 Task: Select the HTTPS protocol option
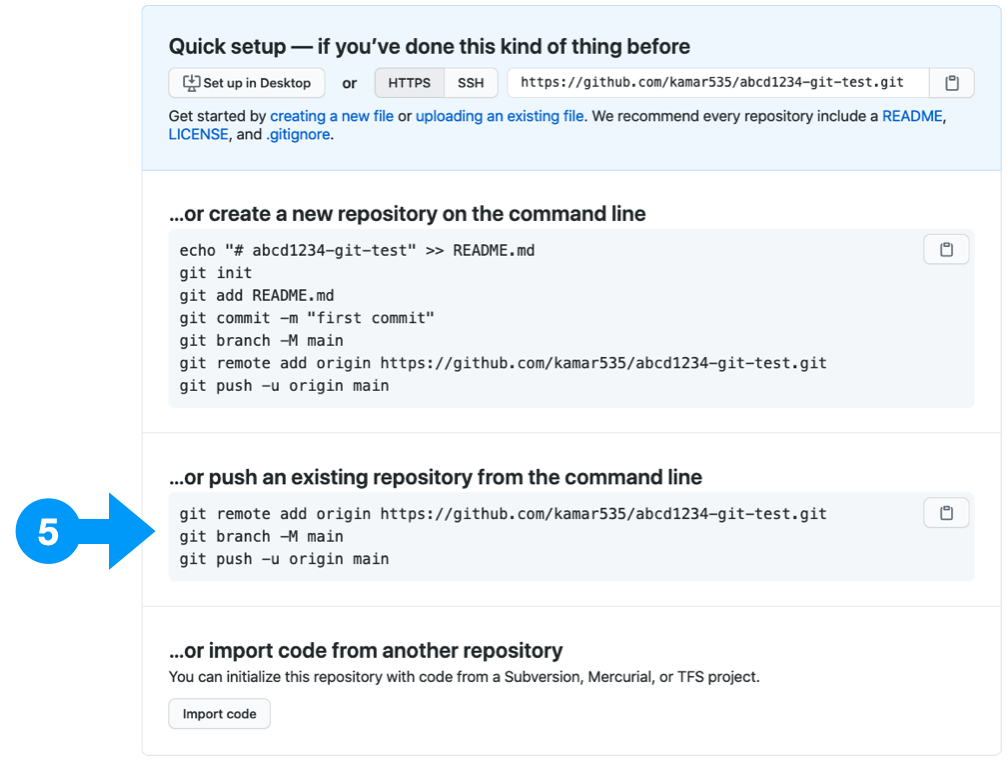[x=409, y=83]
